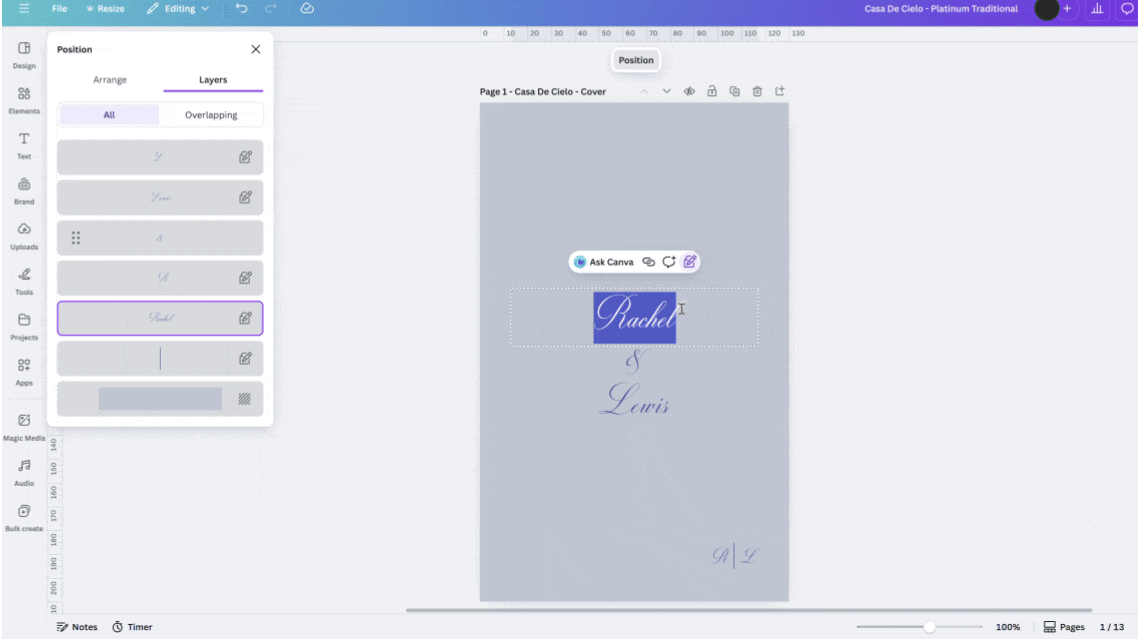Select the Overlapping layers filter
1138x640 pixels.
(x=211, y=115)
